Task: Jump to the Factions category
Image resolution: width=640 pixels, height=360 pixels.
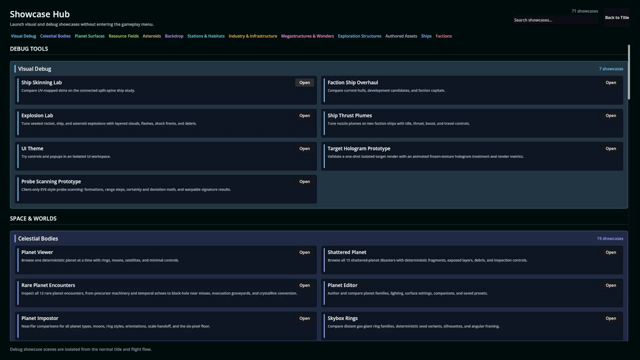Action: (x=443, y=36)
